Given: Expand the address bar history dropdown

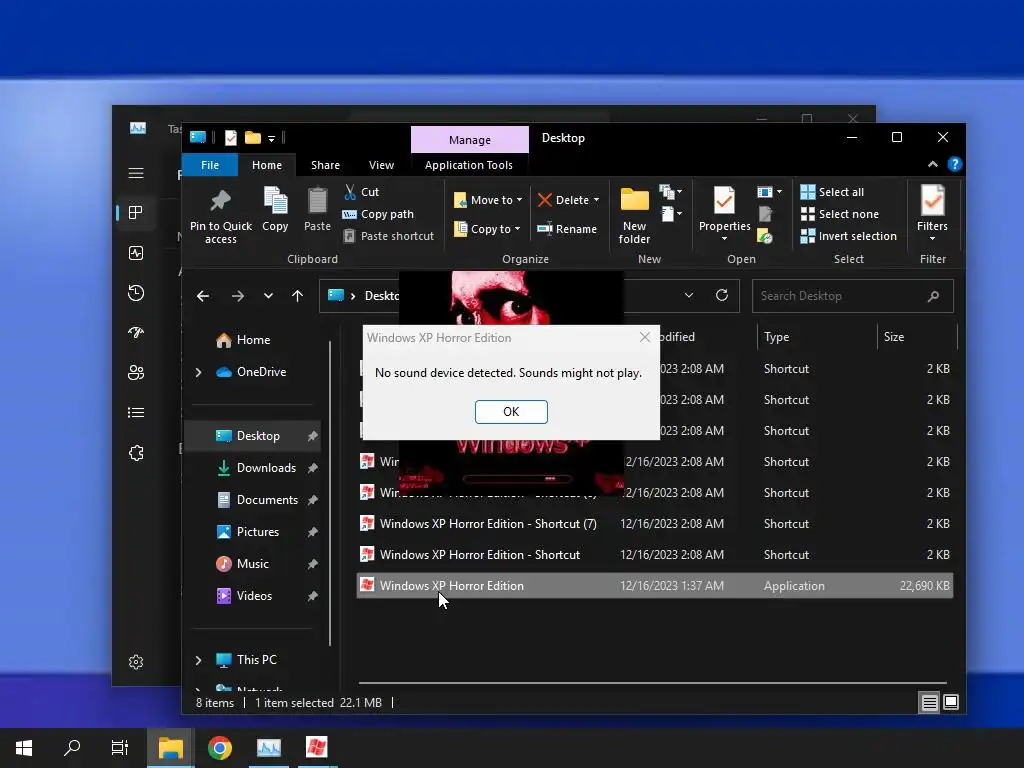Looking at the screenshot, I should [688, 295].
